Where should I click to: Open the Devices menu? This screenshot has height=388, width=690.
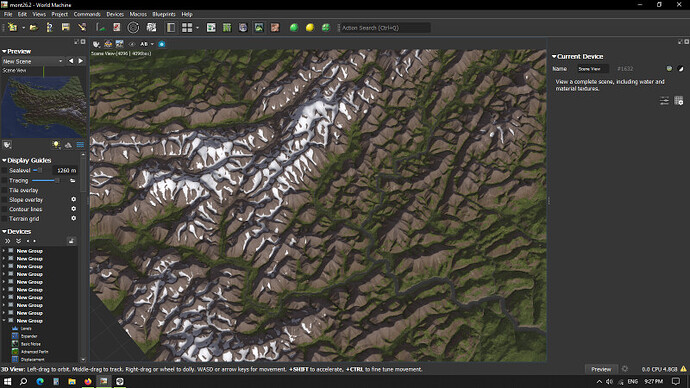click(x=115, y=14)
